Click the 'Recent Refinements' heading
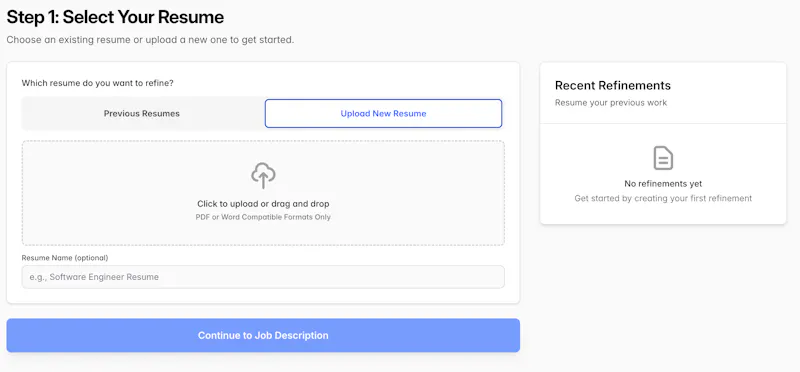 pyautogui.click(x=613, y=85)
